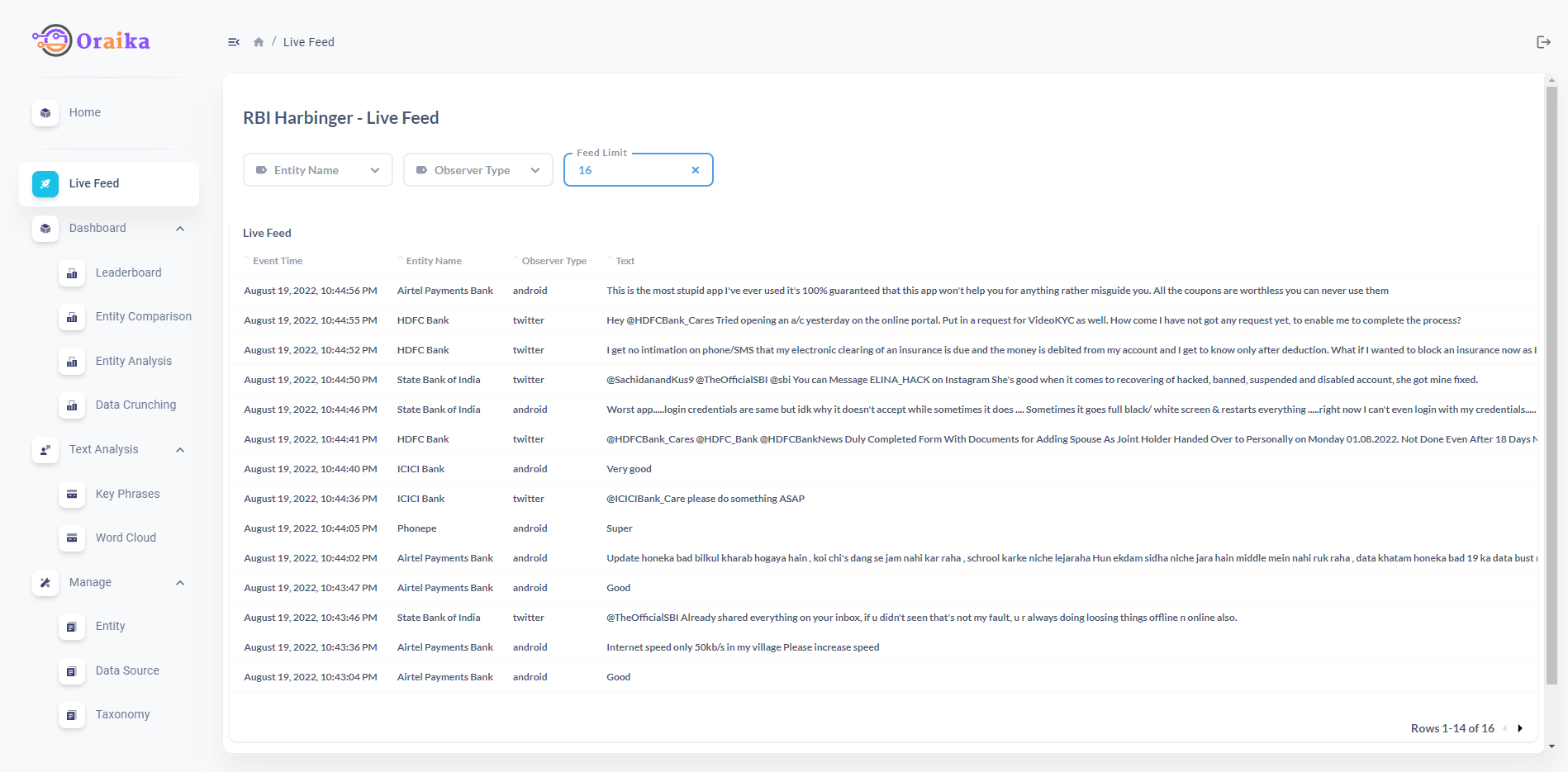The image size is (1568, 772).
Task: Click '@ICICIBank_Care please do something ASAP' text
Action: [706, 499]
